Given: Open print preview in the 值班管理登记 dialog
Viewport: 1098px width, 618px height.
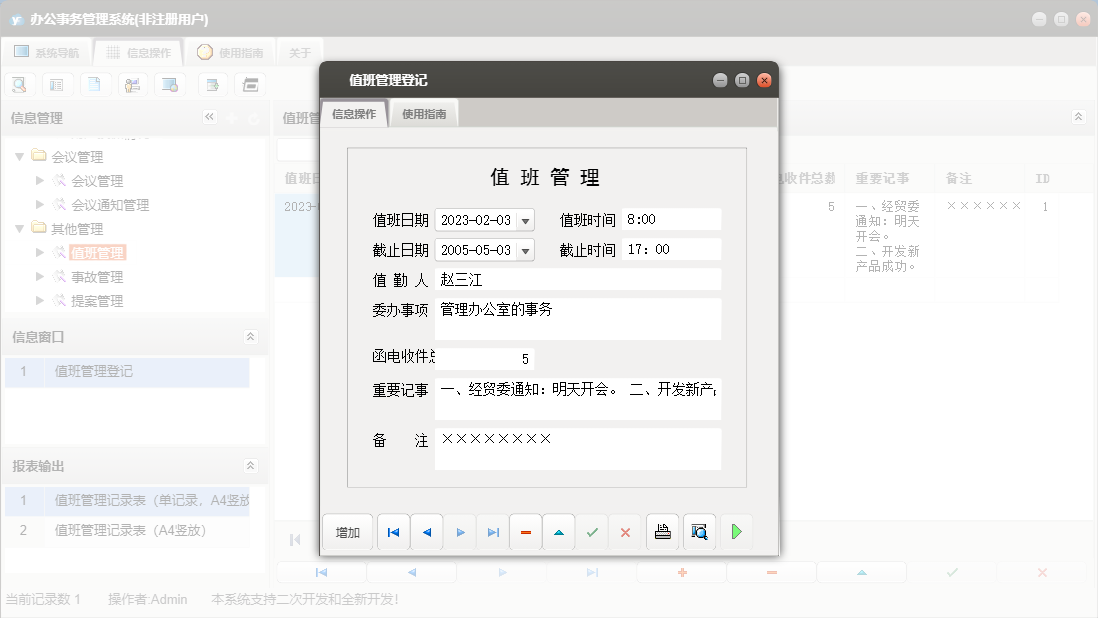Looking at the screenshot, I should [x=699, y=532].
